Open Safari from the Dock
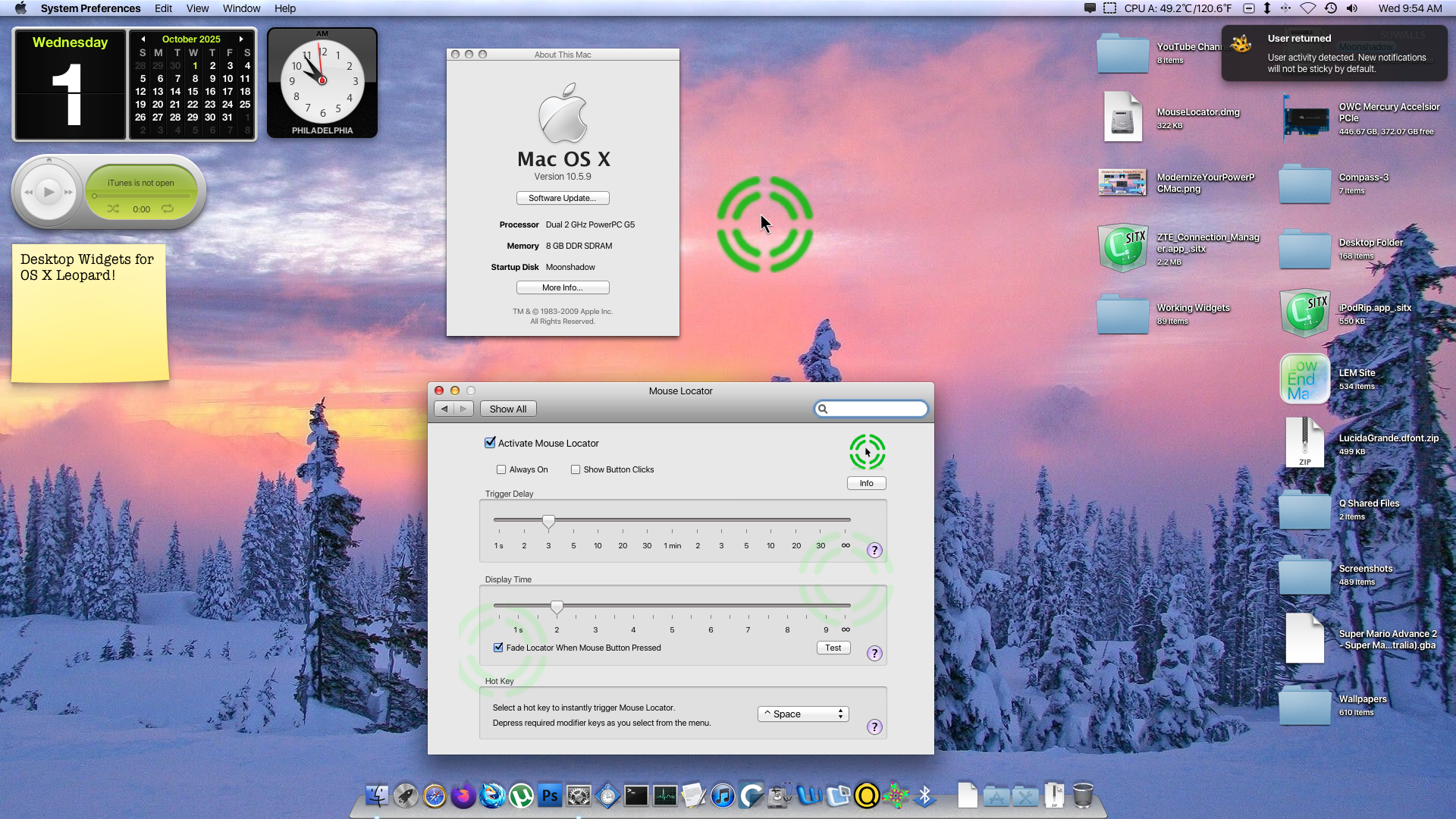1456x819 pixels. coord(435,795)
